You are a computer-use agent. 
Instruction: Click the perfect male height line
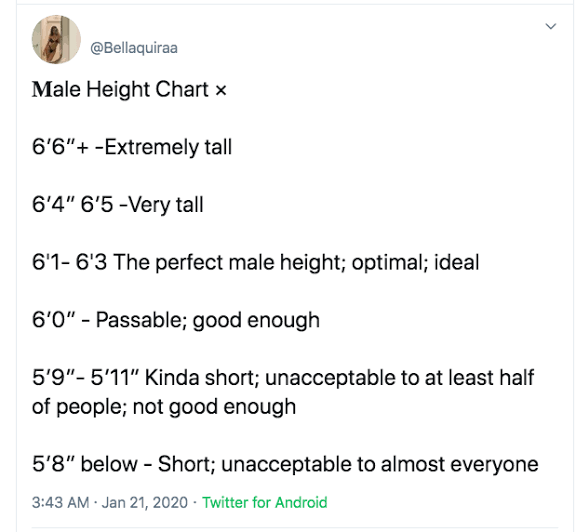coord(255,262)
